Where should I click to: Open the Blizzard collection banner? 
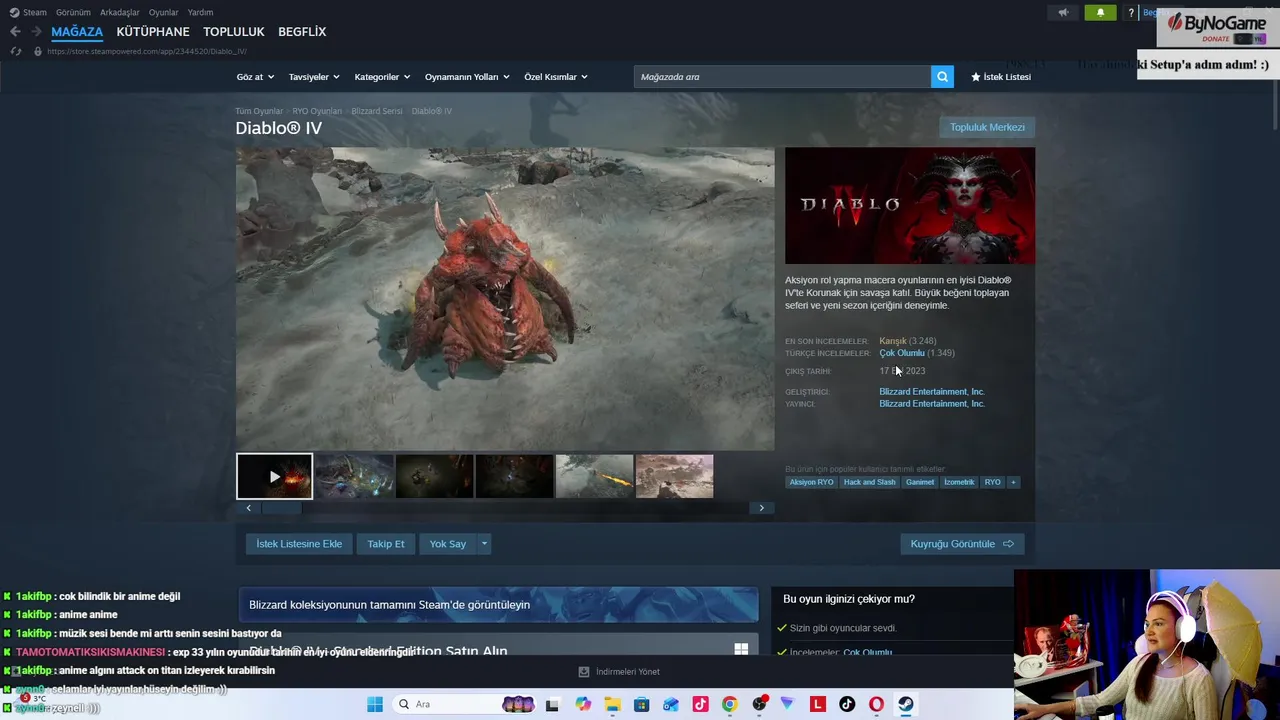point(498,605)
